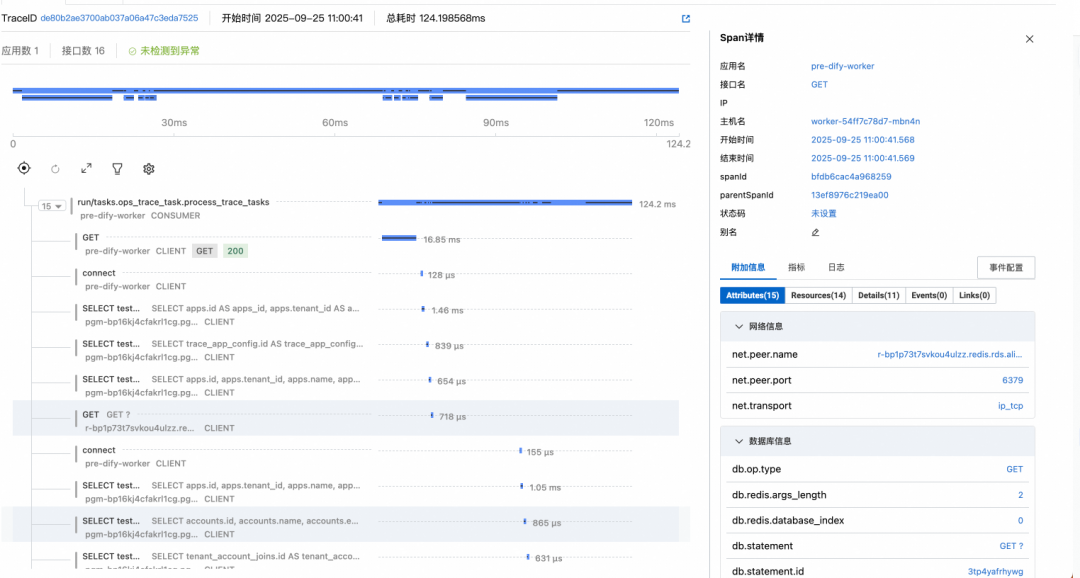The image size is (1080, 578).
Task: Collapse the 数据库信息 section
Action: (739, 441)
